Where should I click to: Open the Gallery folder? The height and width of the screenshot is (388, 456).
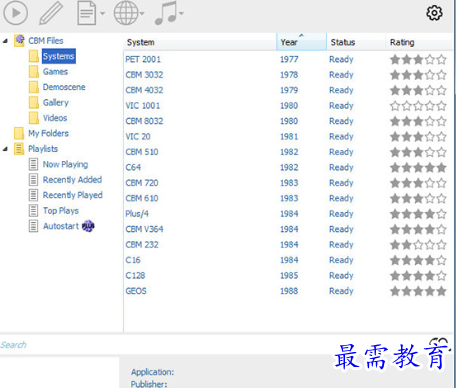pyautogui.click(x=56, y=102)
